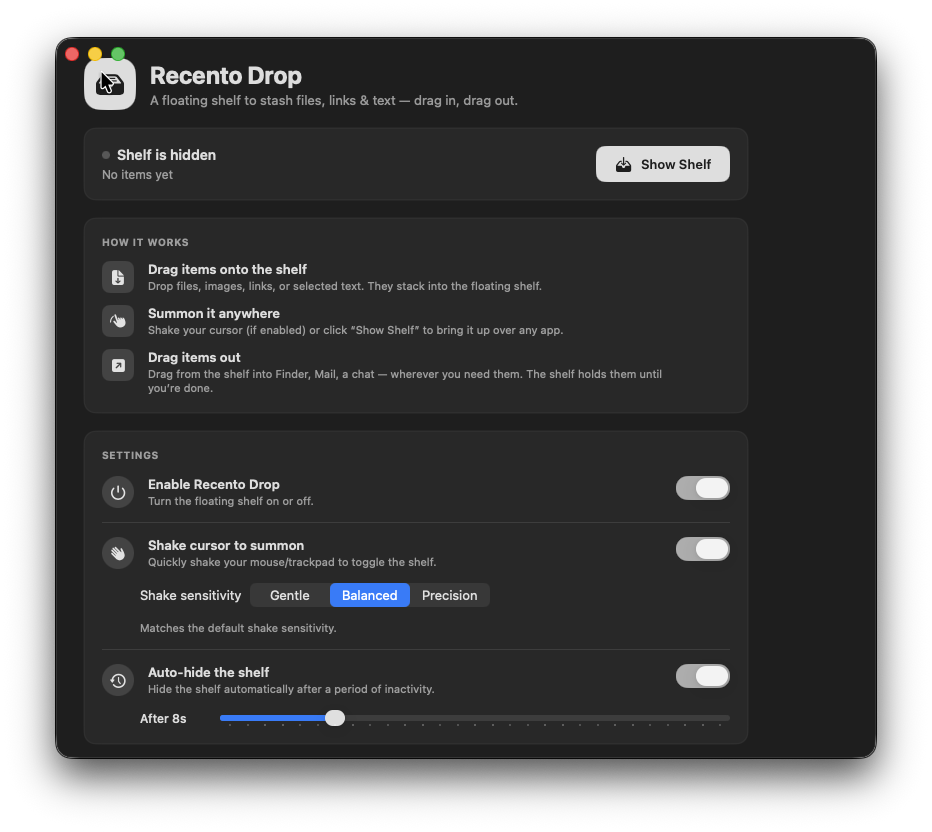Select Precision shake sensitivity
The height and width of the screenshot is (832, 932).
coord(449,595)
